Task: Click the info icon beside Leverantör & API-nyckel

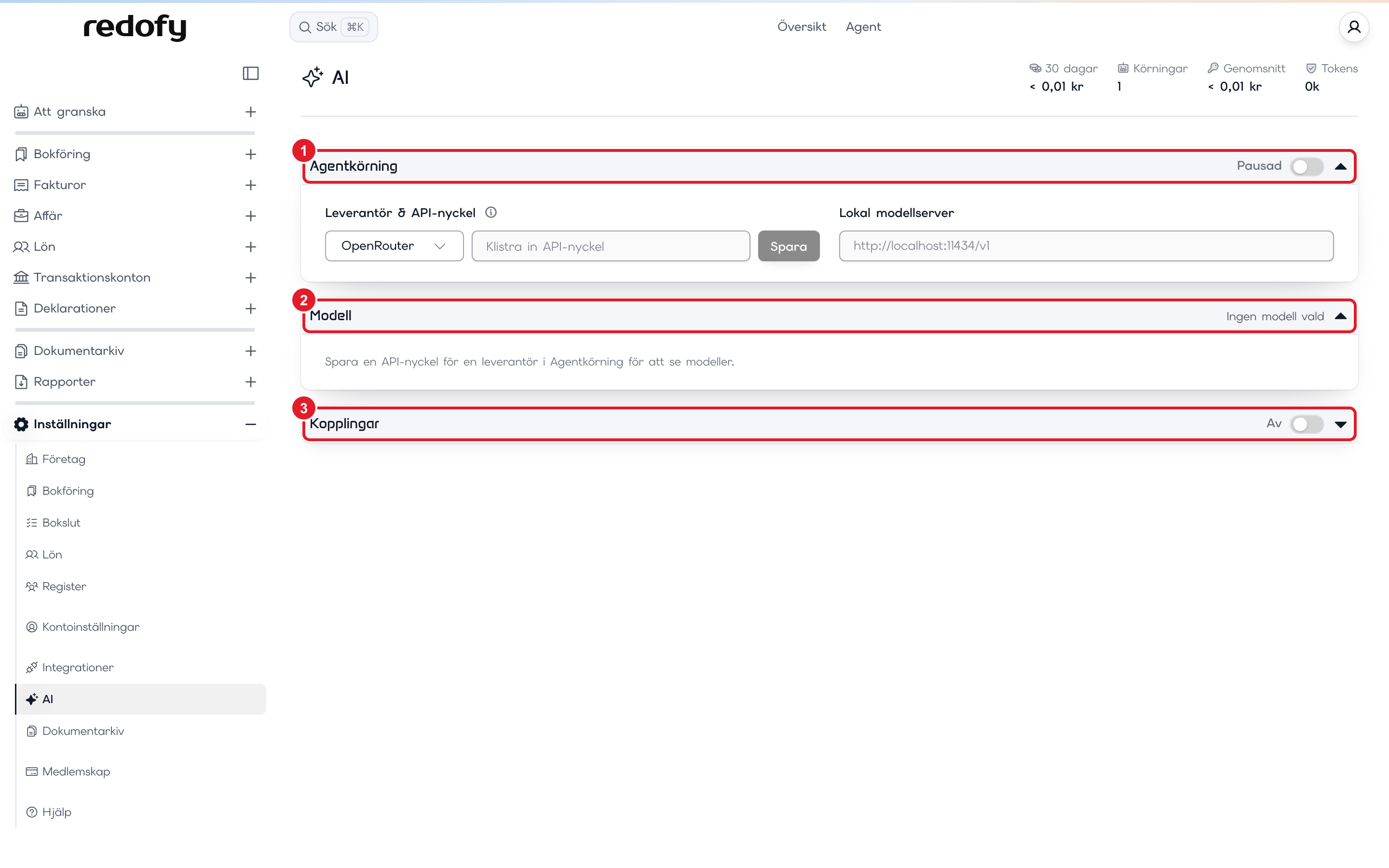Action: pos(491,212)
